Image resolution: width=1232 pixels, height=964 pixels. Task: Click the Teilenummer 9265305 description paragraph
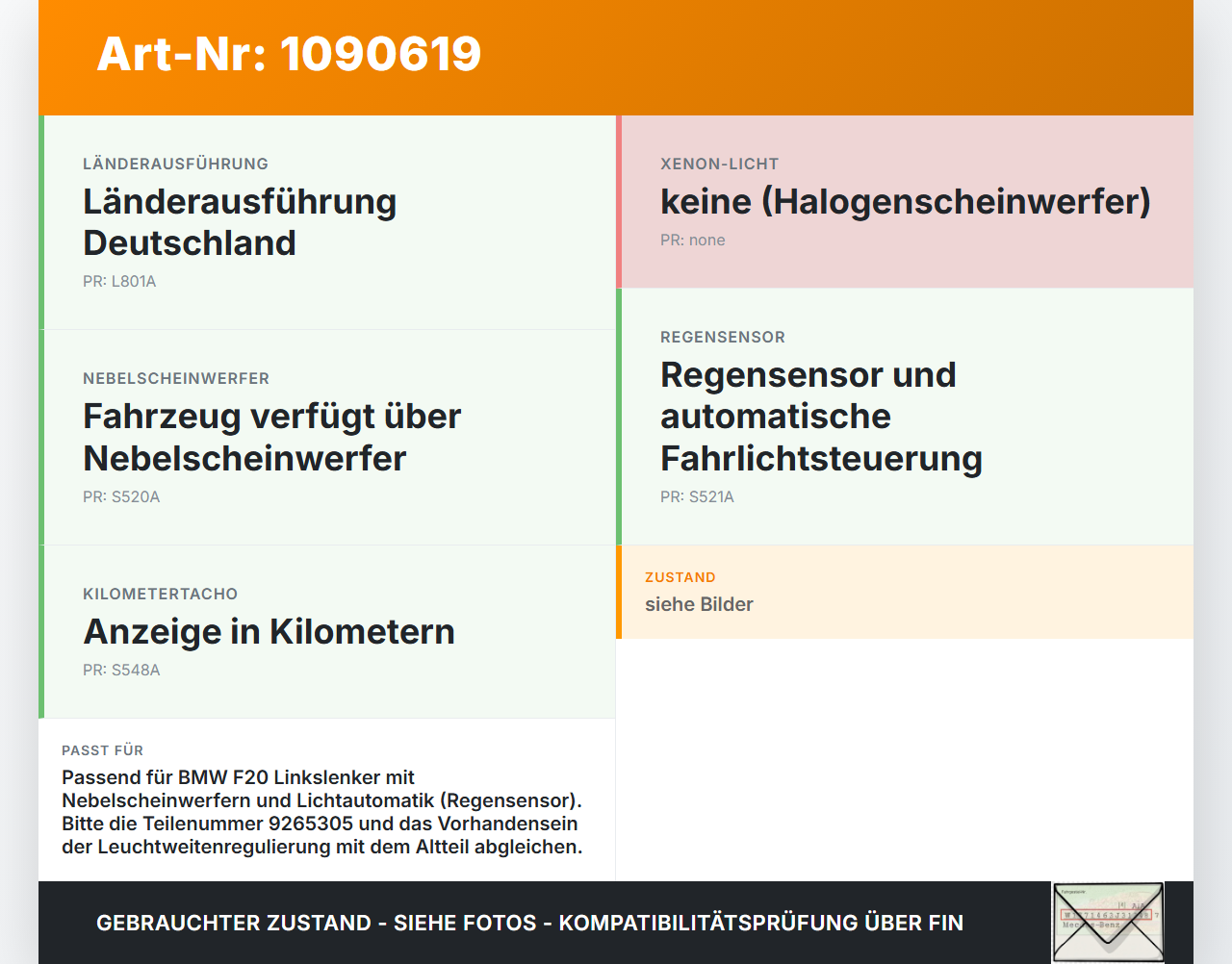(x=322, y=812)
